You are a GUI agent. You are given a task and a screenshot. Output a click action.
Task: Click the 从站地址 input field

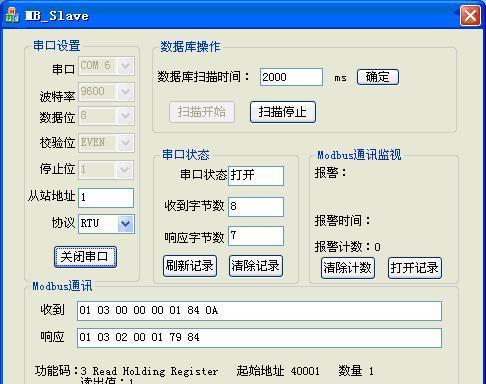click(x=106, y=198)
